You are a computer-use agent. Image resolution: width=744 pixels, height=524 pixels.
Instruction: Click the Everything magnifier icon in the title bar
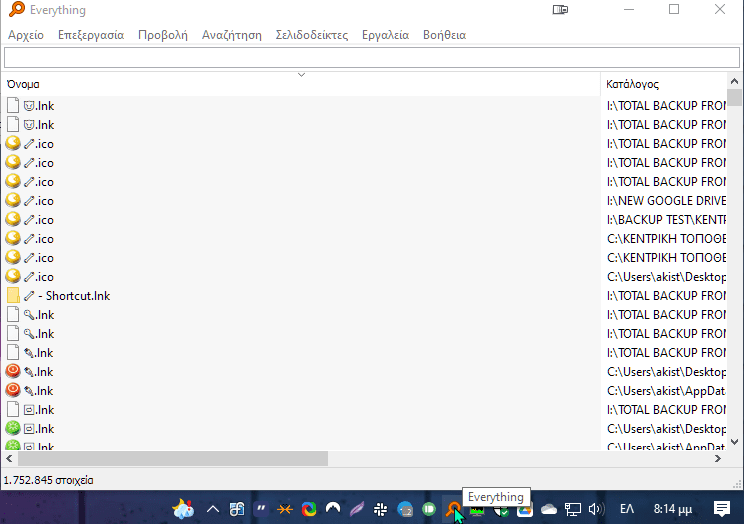pyautogui.click(x=14, y=10)
